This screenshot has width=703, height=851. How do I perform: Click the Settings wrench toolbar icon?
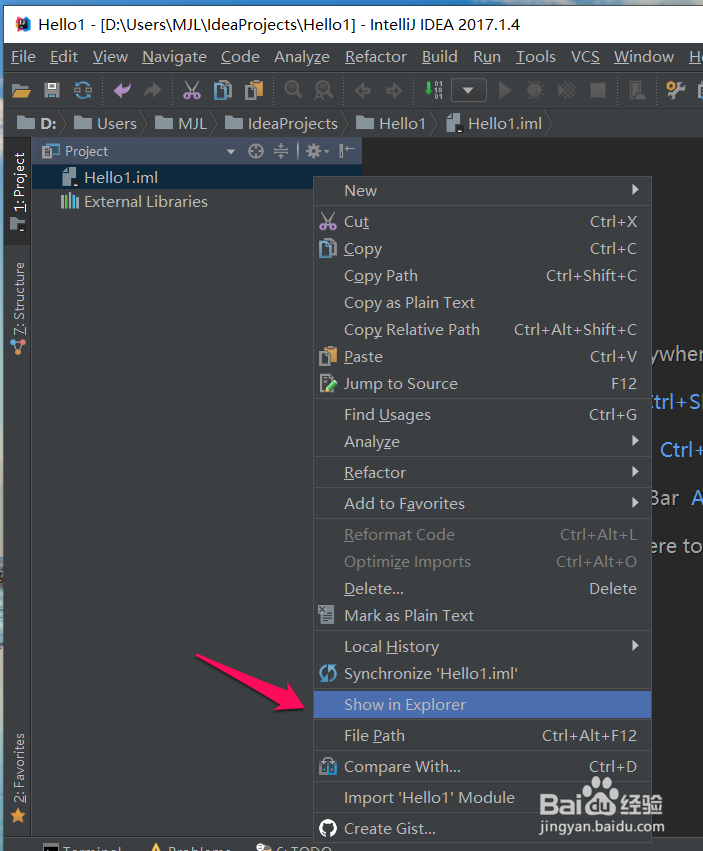point(675,90)
